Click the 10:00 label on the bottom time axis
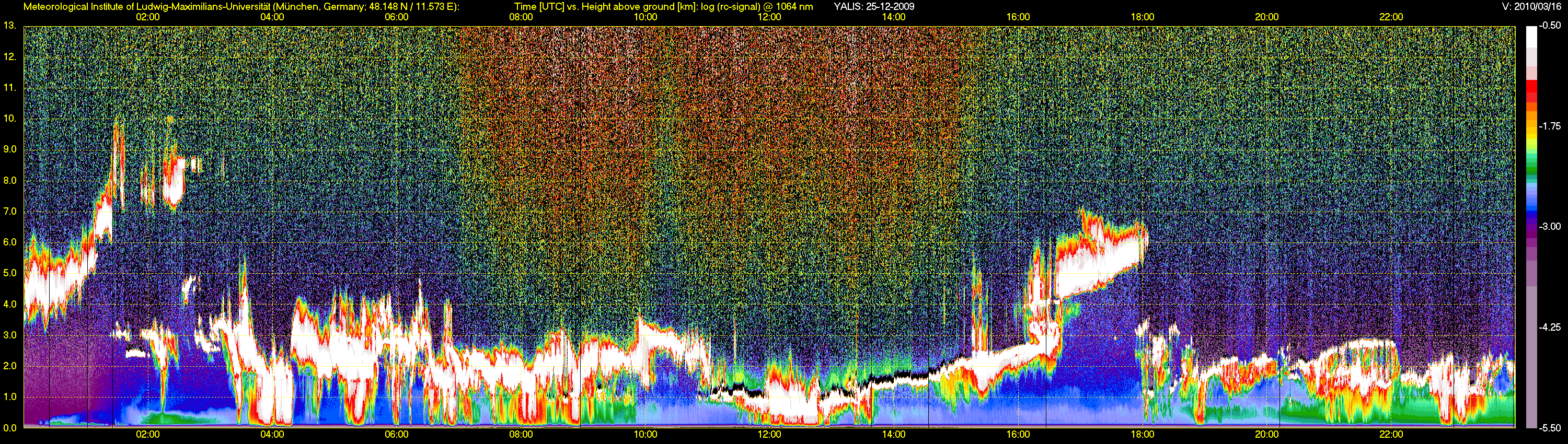Screen dimensions: 1568x444 pos(645,434)
